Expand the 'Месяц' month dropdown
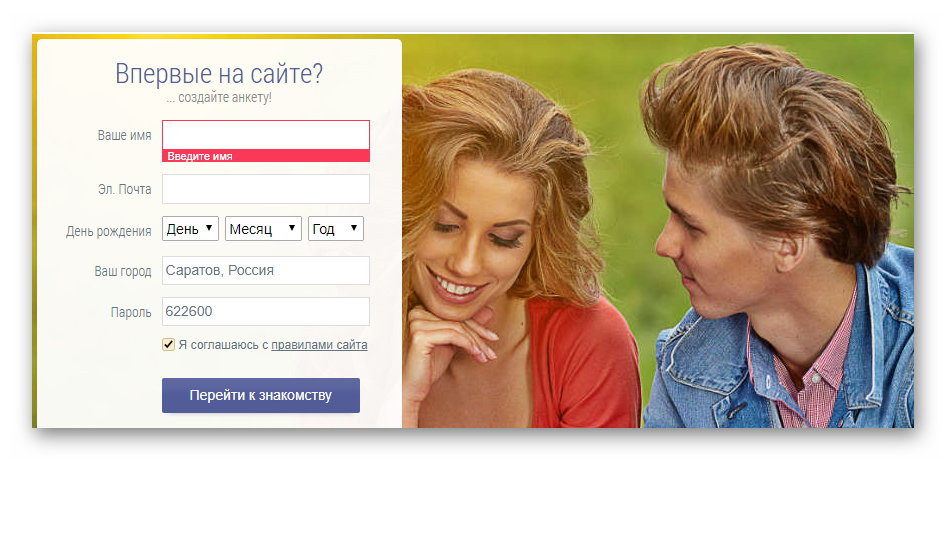 click(x=263, y=229)
